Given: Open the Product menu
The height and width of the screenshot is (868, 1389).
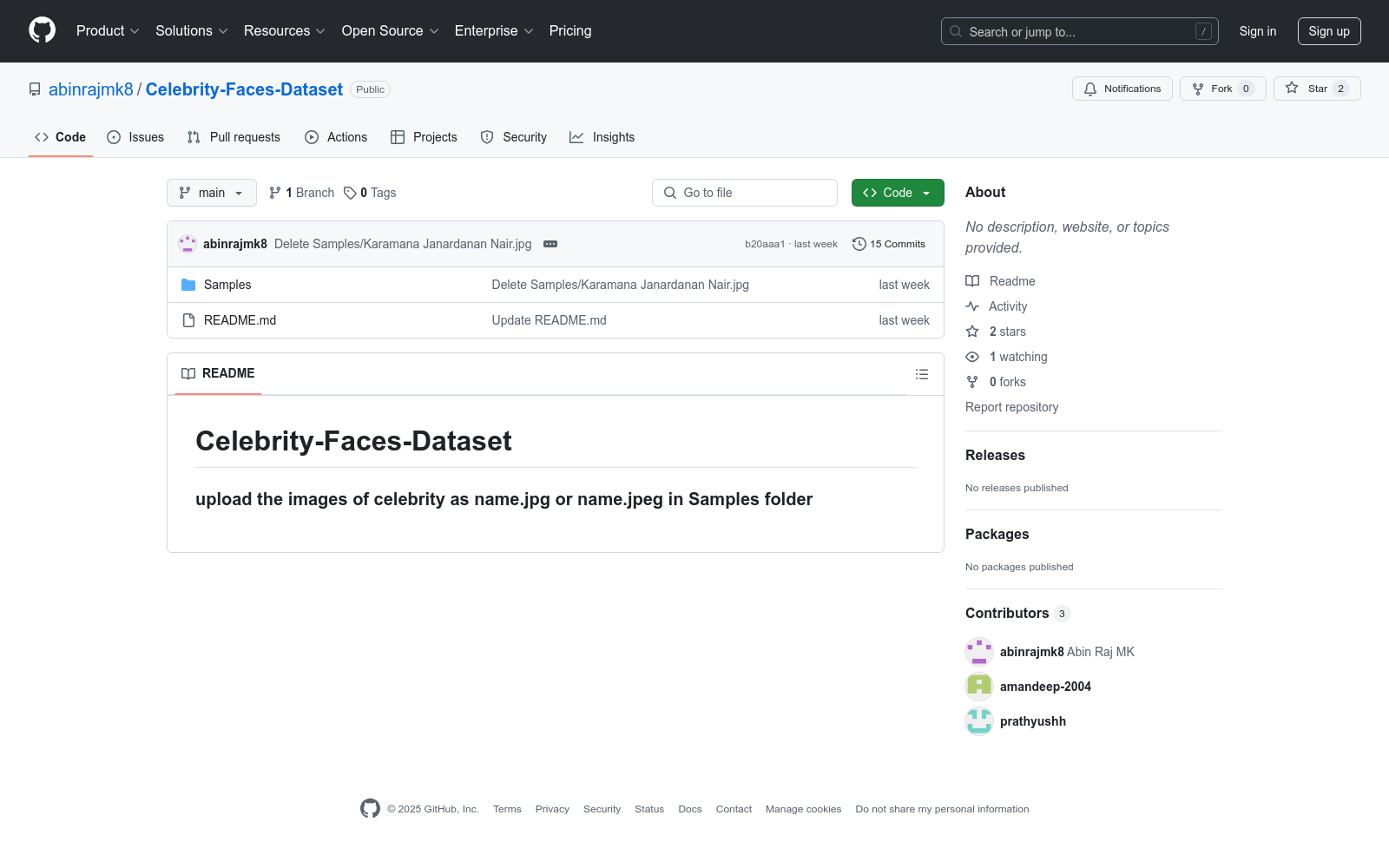Looking at the screenshot, I should click(108, 30).
